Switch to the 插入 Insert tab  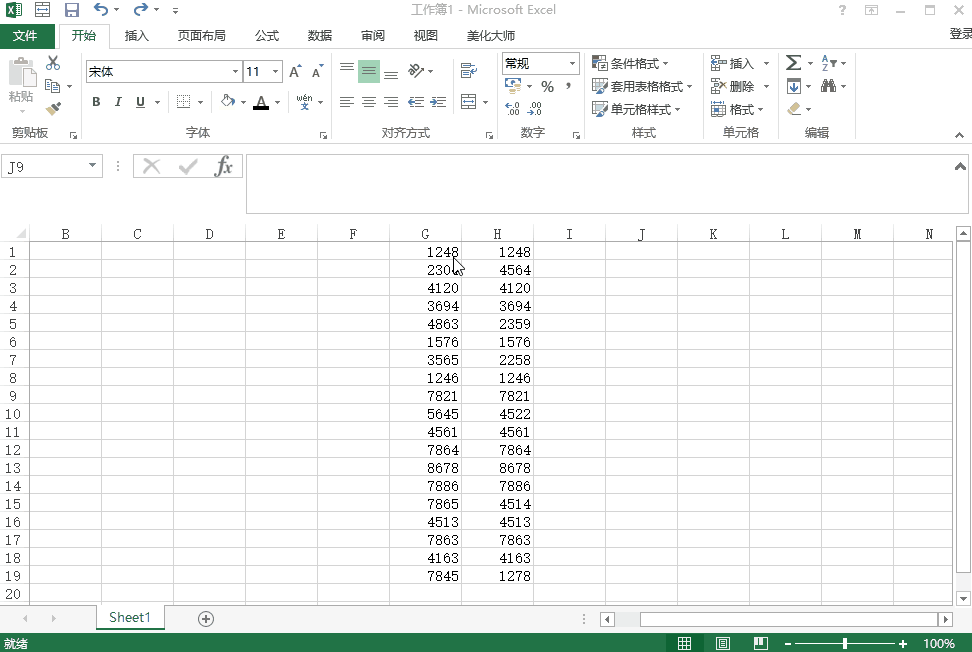point(136,36)
